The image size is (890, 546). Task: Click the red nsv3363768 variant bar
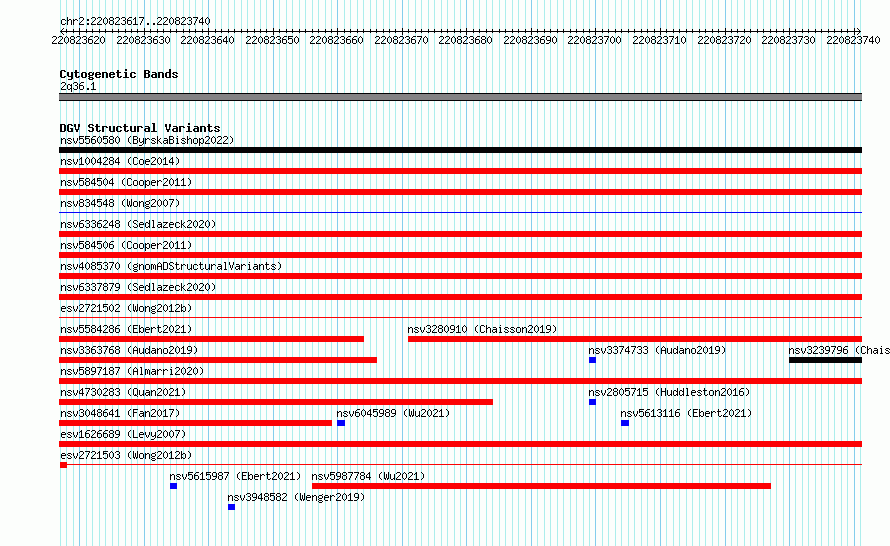click(218, 360)
